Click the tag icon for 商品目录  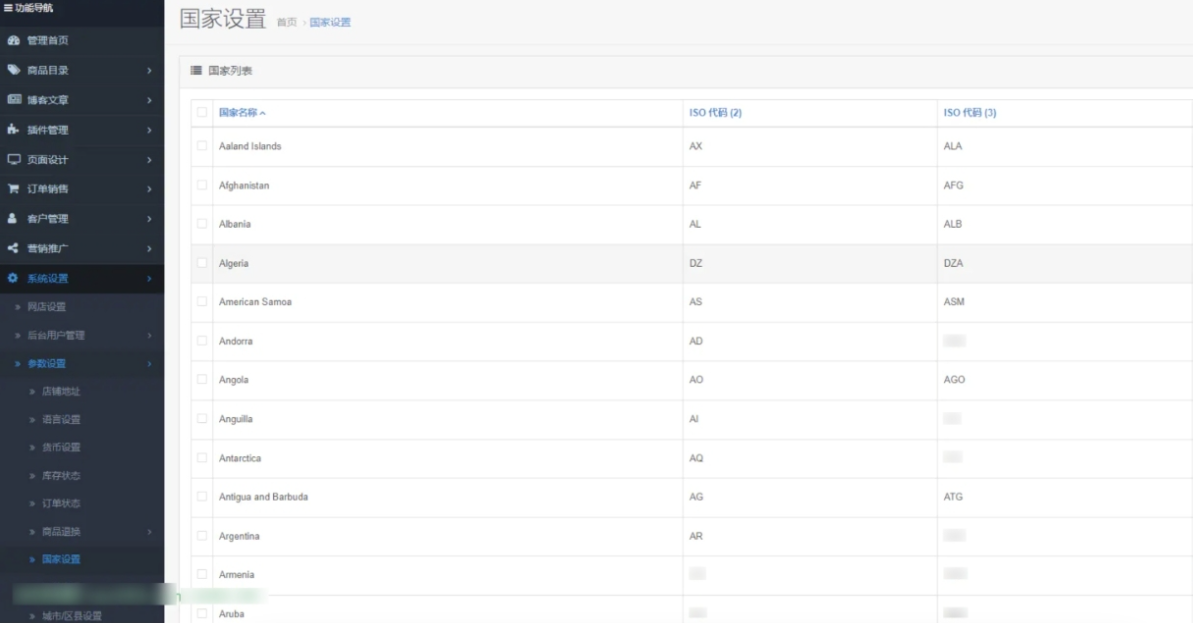click(13, 70)
